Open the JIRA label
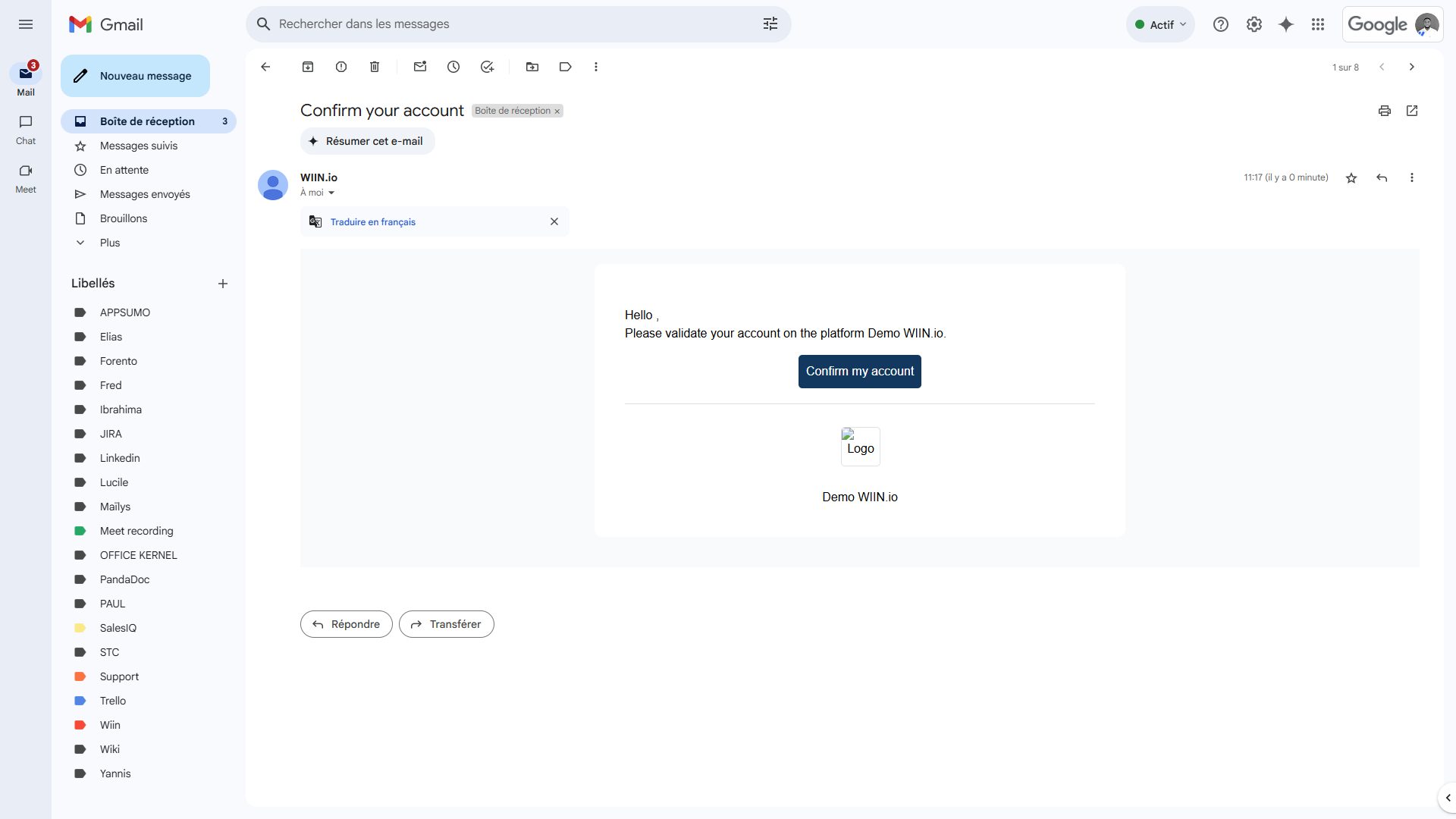The width and height of the screenshot is (1456, 819). click(x=149, y=434)
